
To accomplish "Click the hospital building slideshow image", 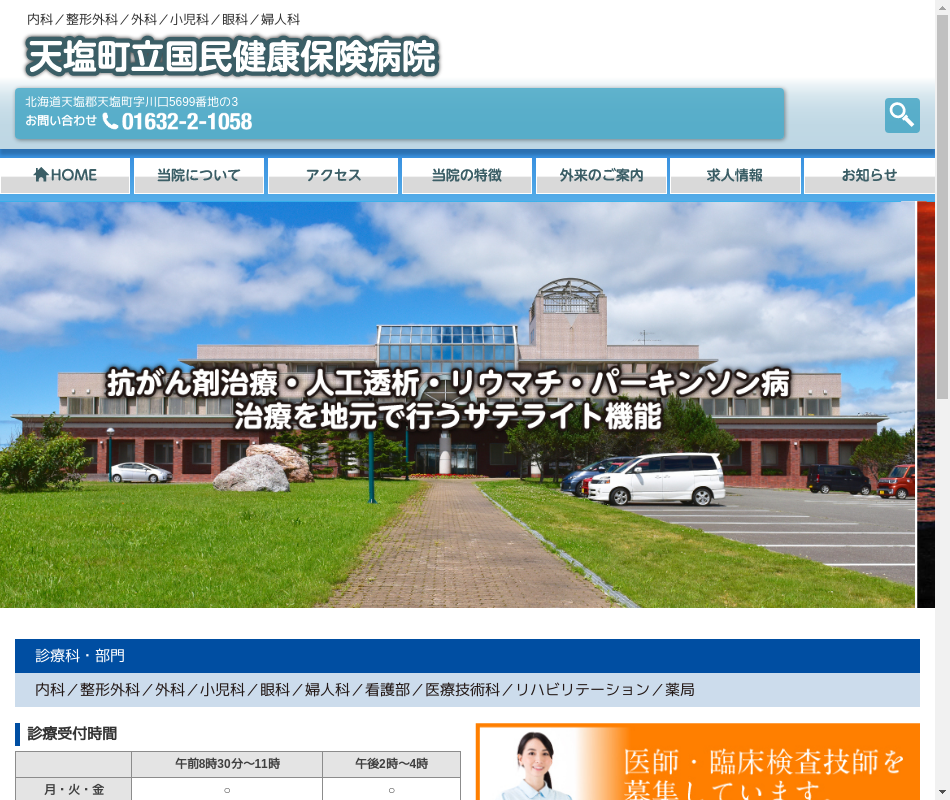I will pos(457,405).
